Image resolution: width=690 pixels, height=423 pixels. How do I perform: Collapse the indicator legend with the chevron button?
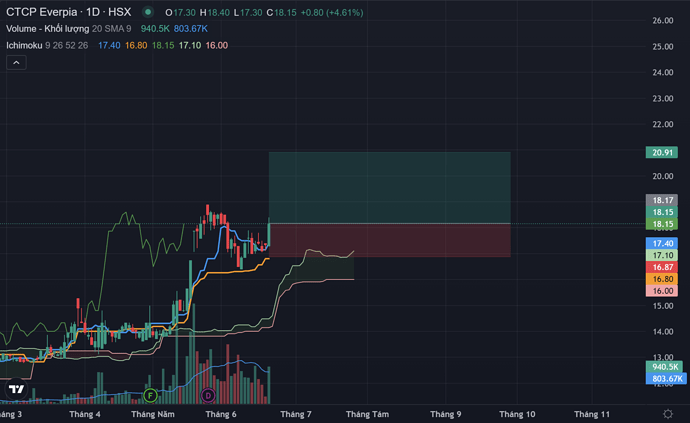coord(16,63)
